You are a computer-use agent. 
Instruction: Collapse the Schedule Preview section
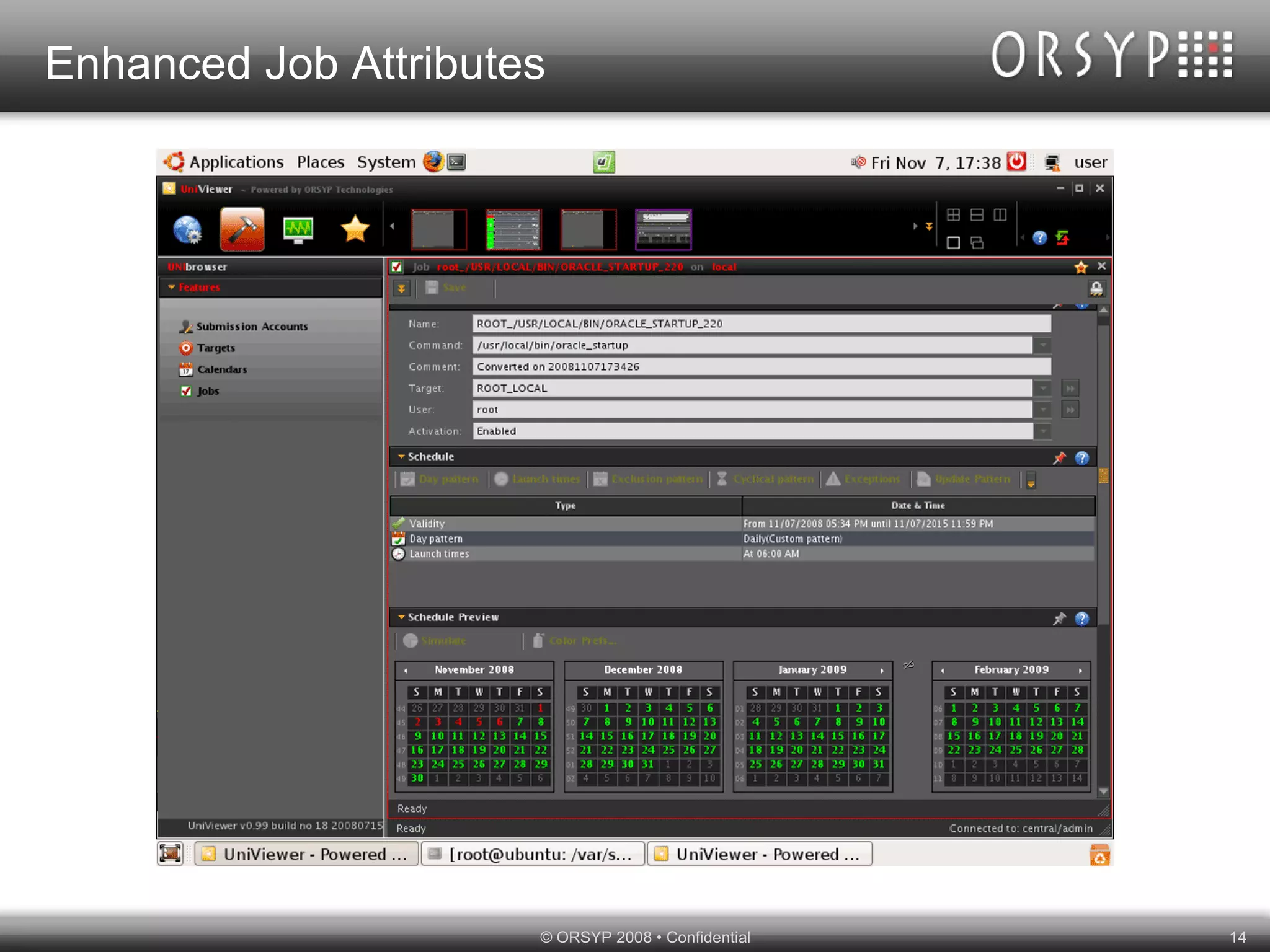(401, 617)
